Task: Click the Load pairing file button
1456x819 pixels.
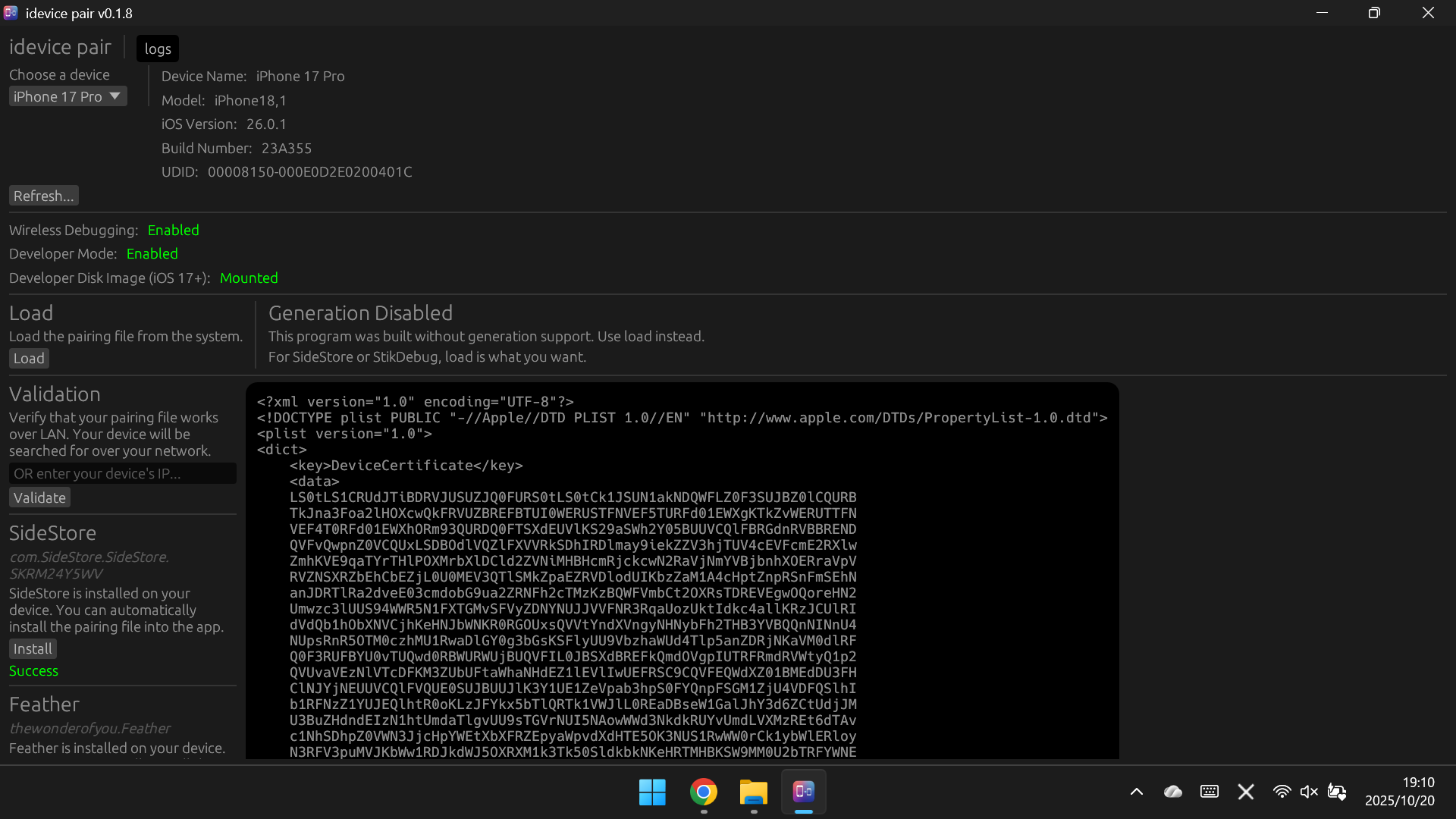Action: (x=29, y=358)
